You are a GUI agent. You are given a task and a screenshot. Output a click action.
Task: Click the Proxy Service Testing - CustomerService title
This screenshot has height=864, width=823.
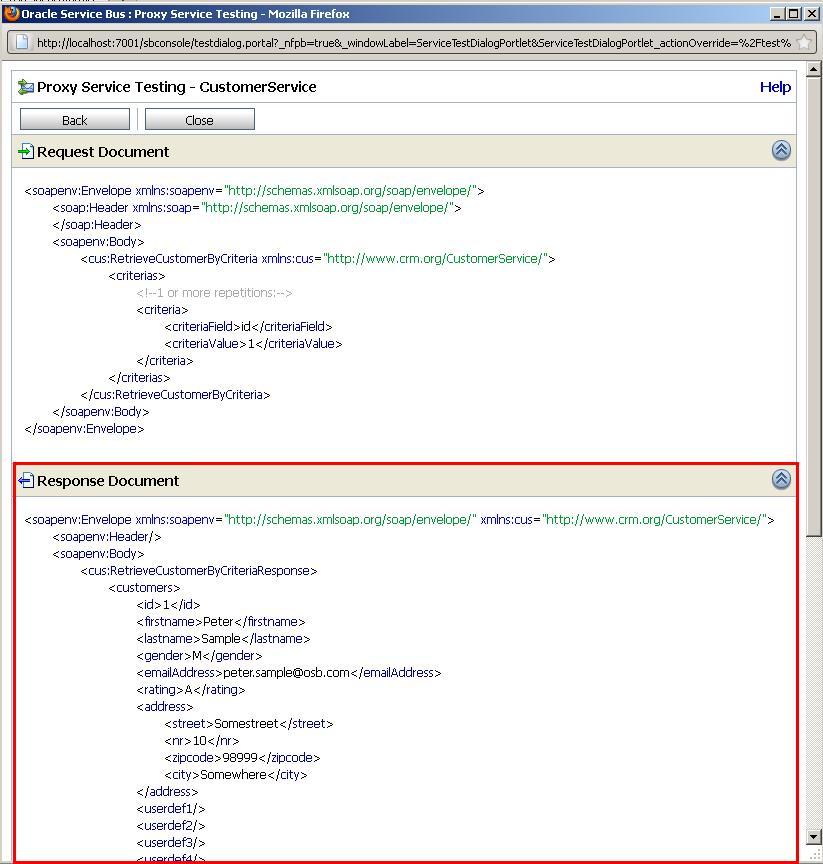click(x=177, y=87)
